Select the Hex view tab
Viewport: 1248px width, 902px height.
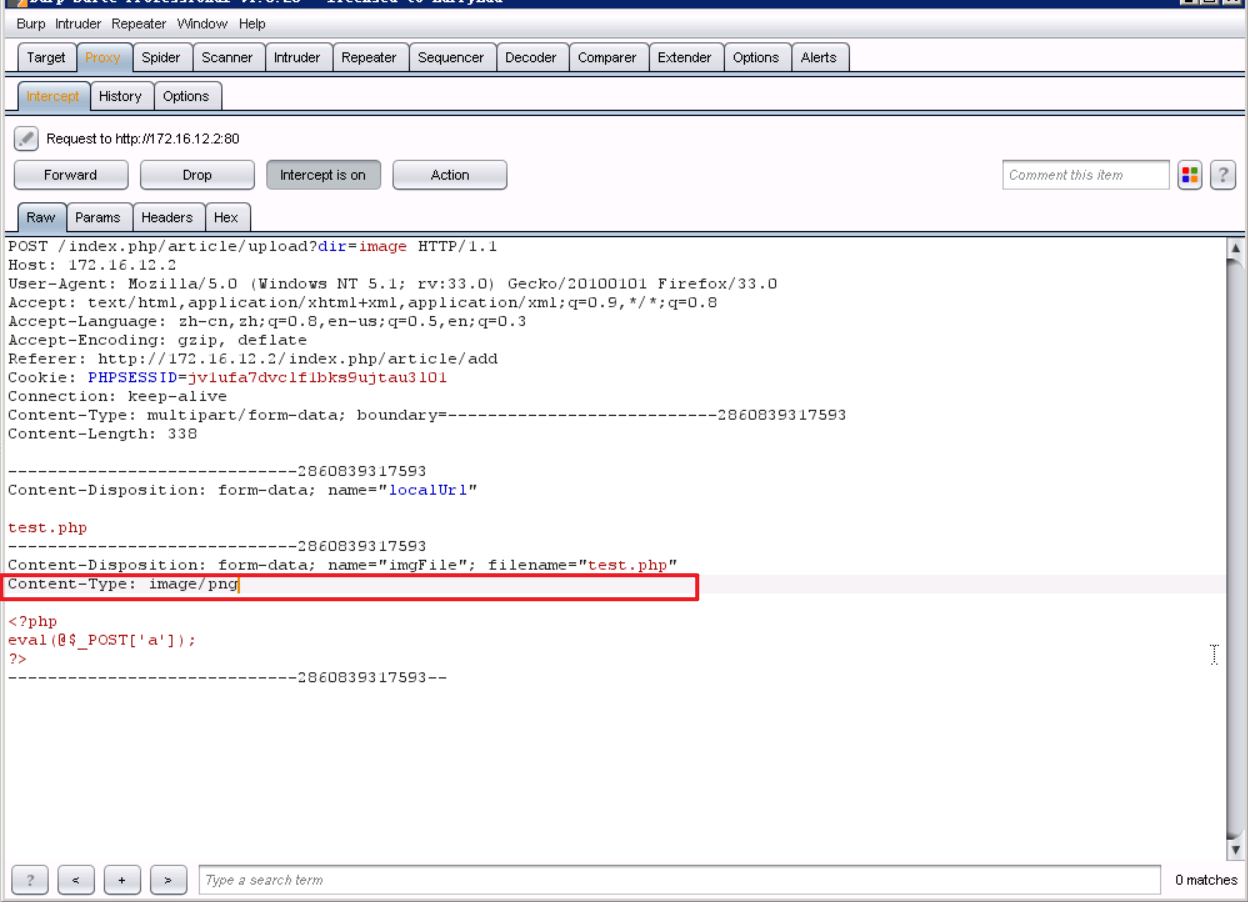coord(226,217)
